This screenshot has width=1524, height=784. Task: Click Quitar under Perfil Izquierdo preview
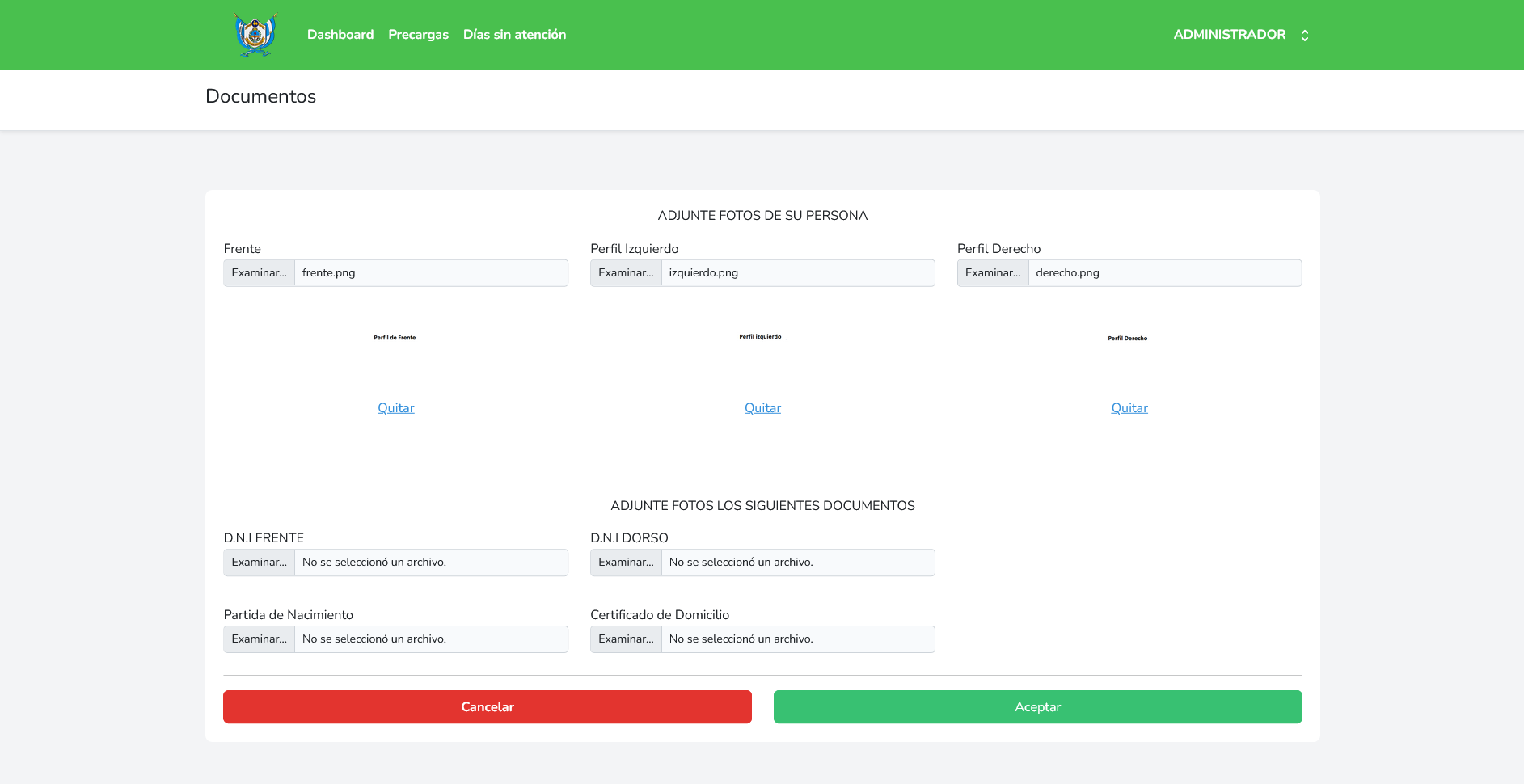point(762,408)
